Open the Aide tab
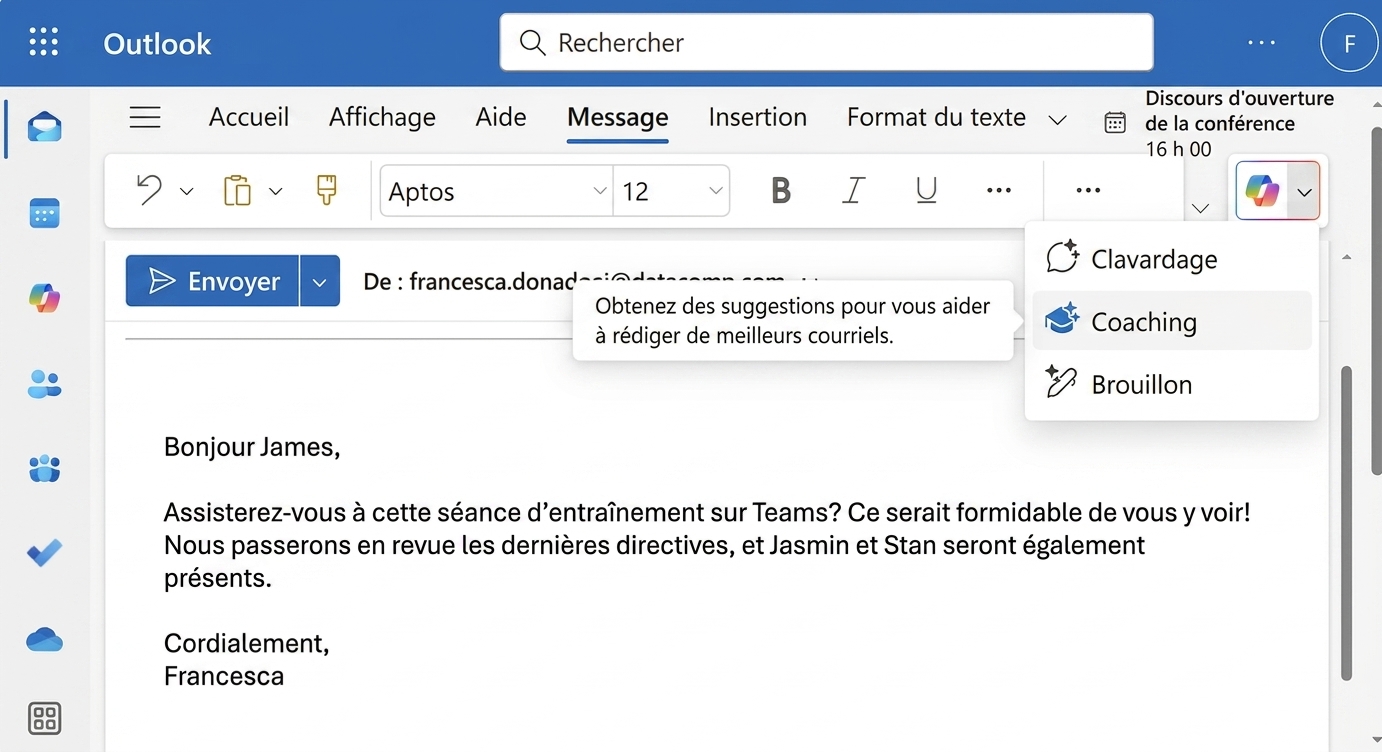The width and height of the screenshot is (1382, 752). pyautogui.click(x=501, y=117)
